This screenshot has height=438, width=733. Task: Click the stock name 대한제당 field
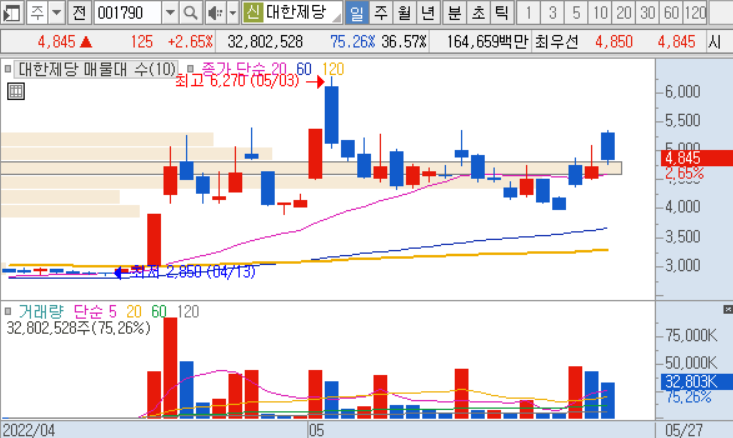[302, 13]
